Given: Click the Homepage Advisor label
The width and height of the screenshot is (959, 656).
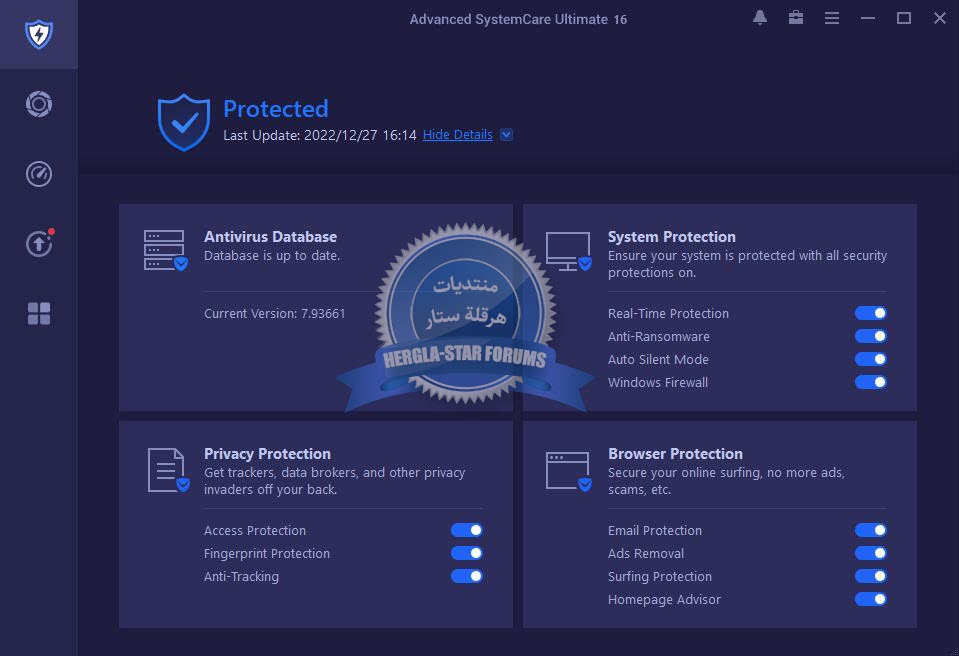Looking at the screenshot, I should click(x=664, y=600).
